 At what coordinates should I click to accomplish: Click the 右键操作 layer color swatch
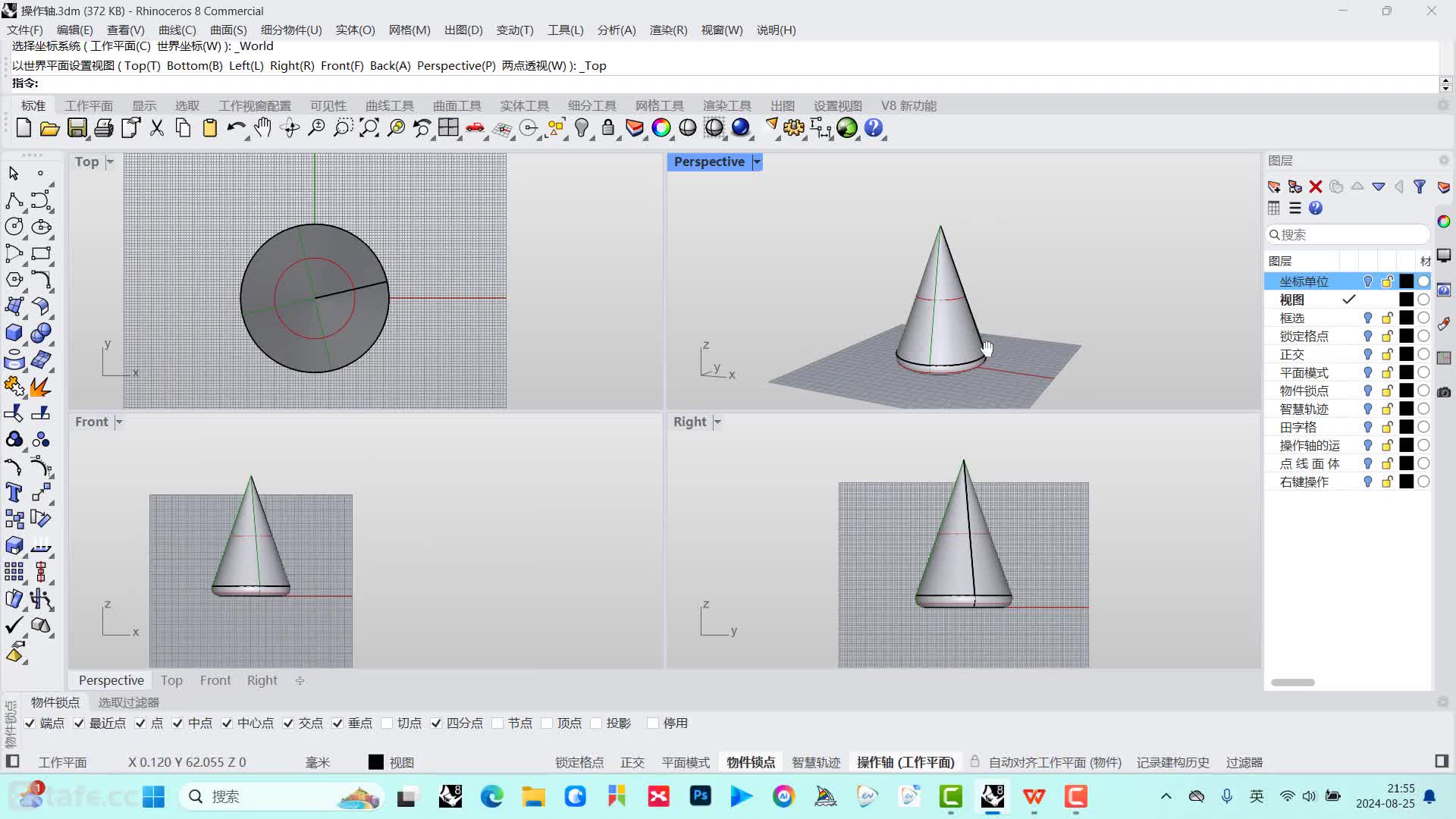pyautogui.click(x=1407, y=482)
